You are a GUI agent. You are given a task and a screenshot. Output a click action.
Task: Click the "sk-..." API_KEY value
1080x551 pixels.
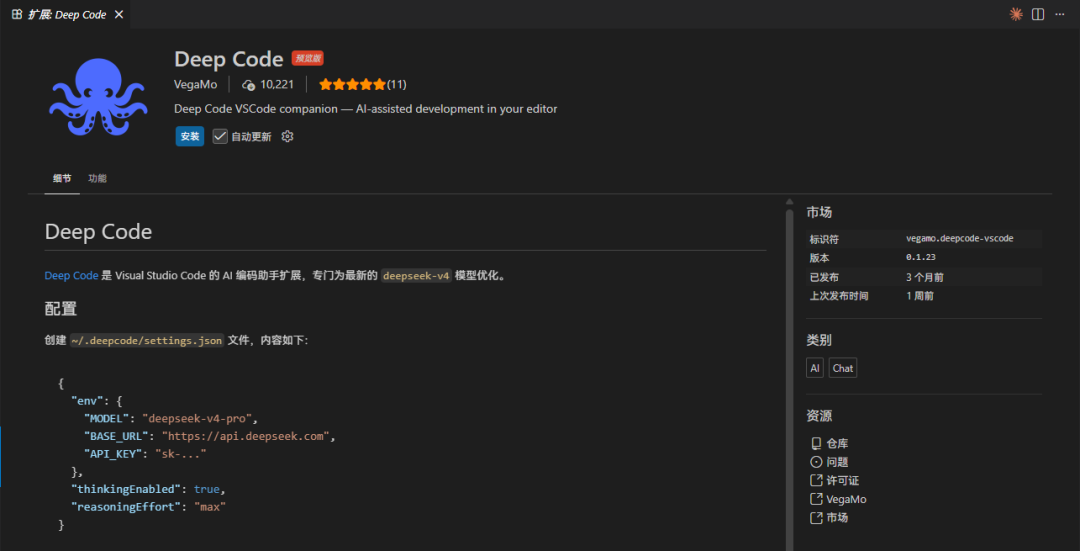(180, 454)
